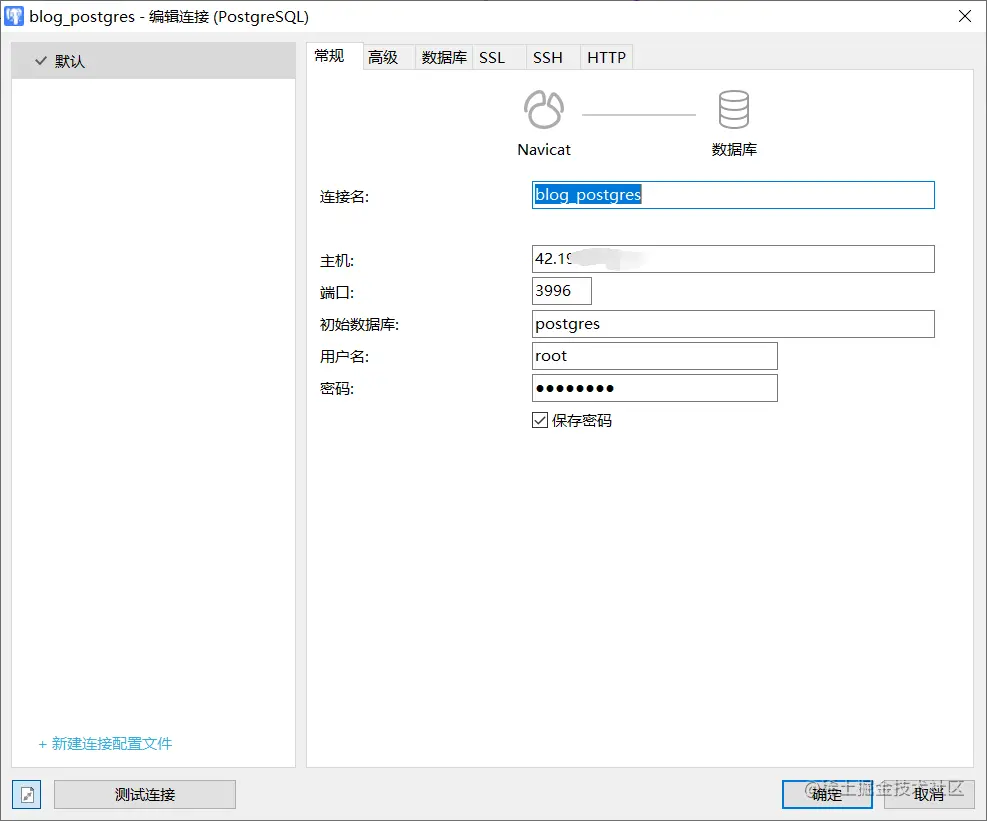Click the 数据库 cylinder icon in the diagram

pyautogui.click(x=733, y=110)
